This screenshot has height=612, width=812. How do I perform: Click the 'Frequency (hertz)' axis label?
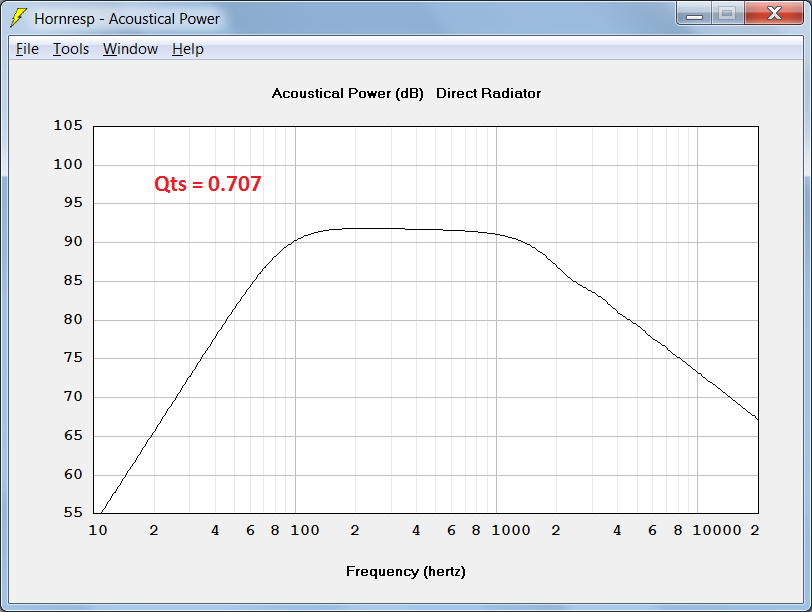tap(405, 572)
